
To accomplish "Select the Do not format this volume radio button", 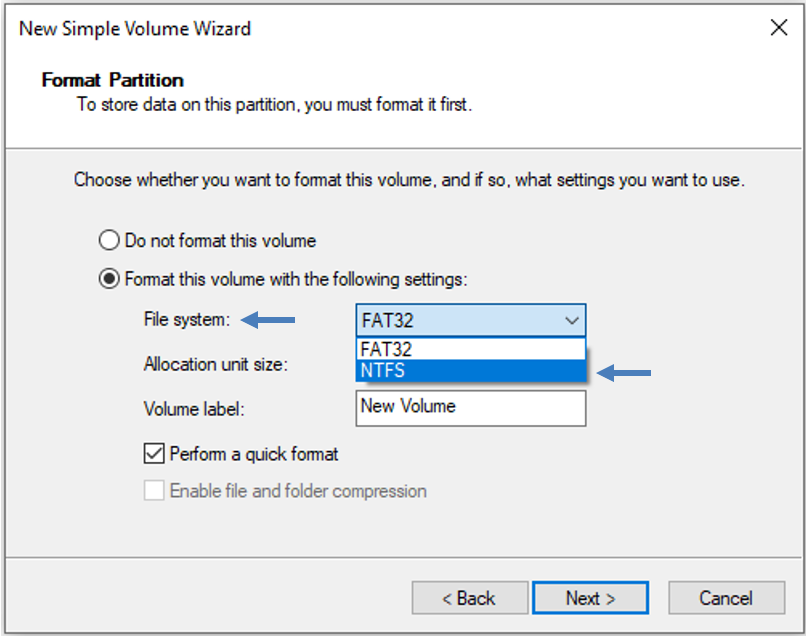I will click(x=109, y=240).
